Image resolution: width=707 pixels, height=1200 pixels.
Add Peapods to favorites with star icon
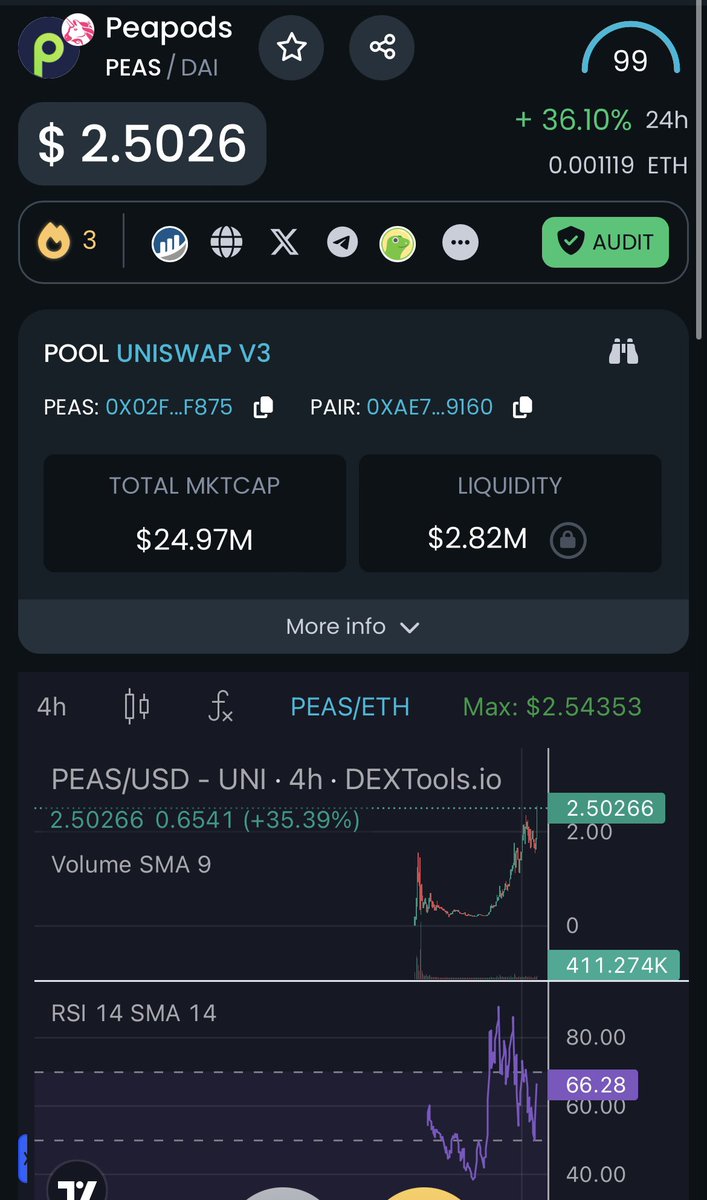click(x=291, y=47)
